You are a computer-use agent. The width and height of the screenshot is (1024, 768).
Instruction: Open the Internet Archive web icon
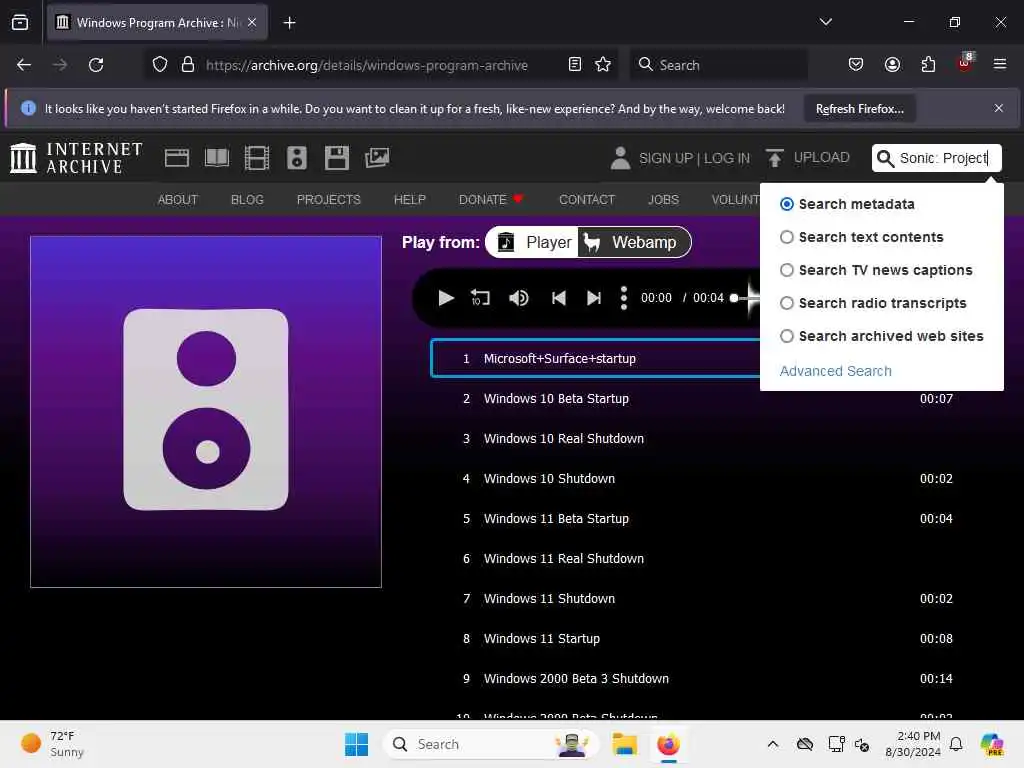pos(176,157)
